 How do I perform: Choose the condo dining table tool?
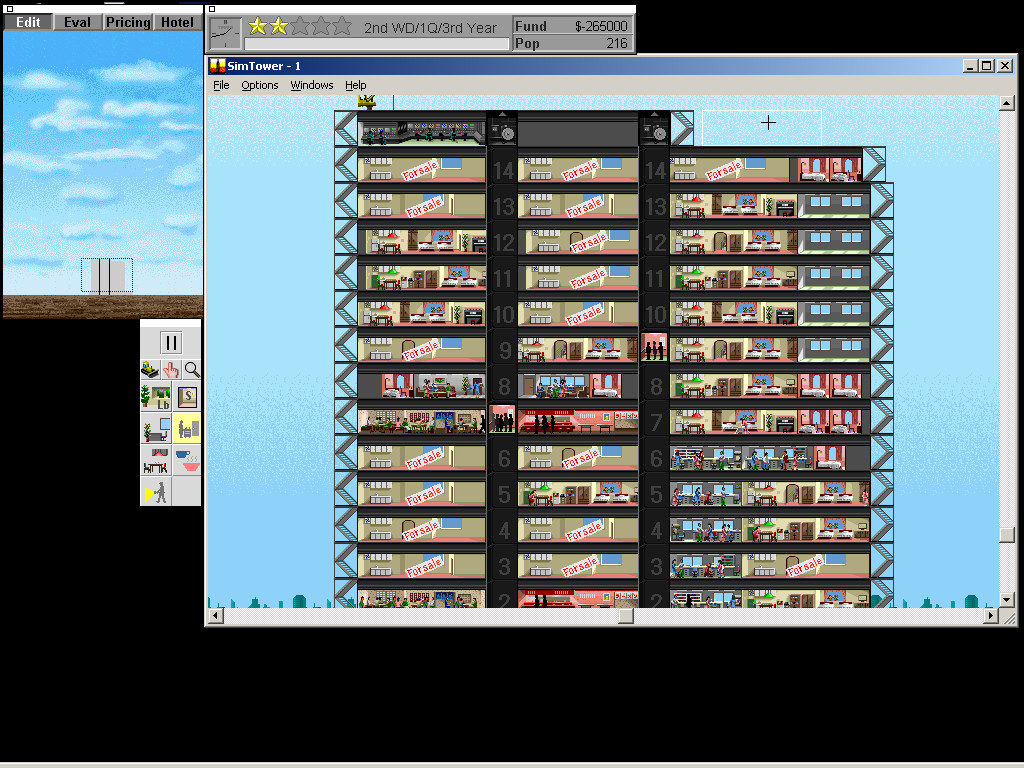(x=156, y=460)
